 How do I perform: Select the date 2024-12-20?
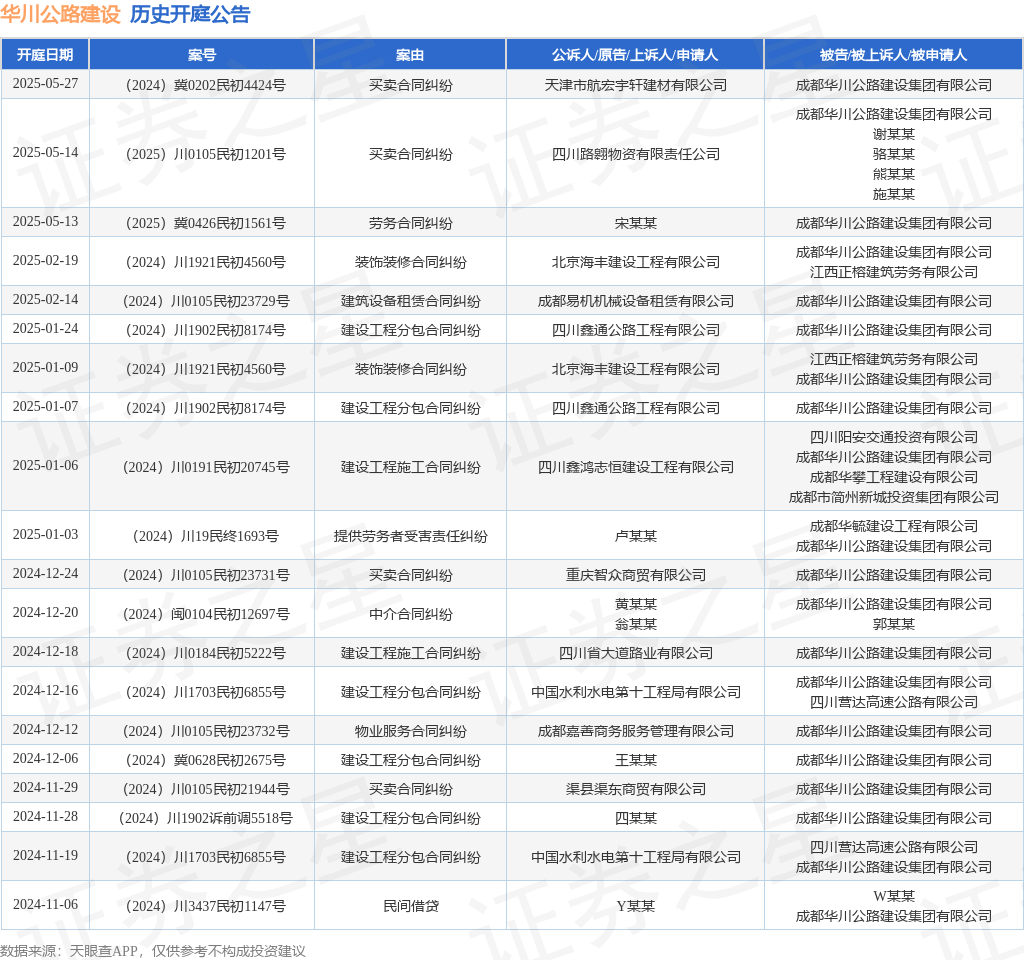45,613
